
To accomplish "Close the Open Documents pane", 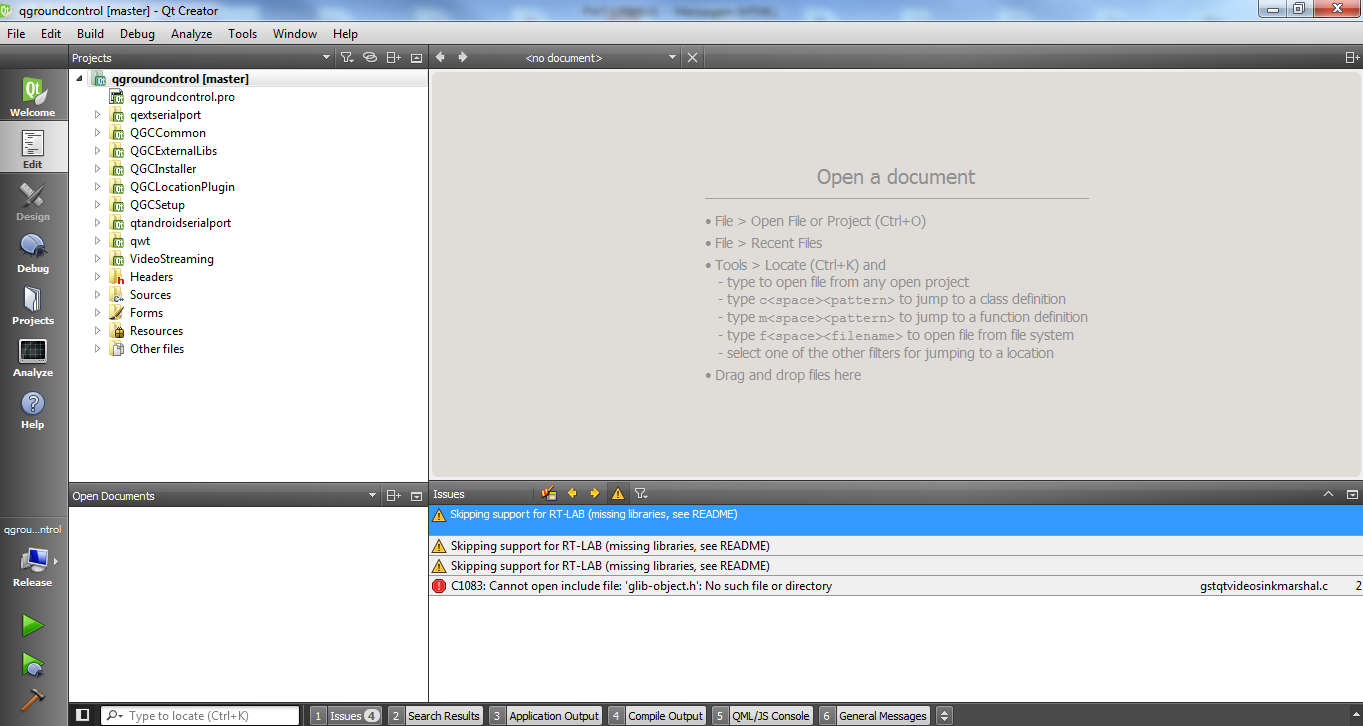I will tap(417, 496).
